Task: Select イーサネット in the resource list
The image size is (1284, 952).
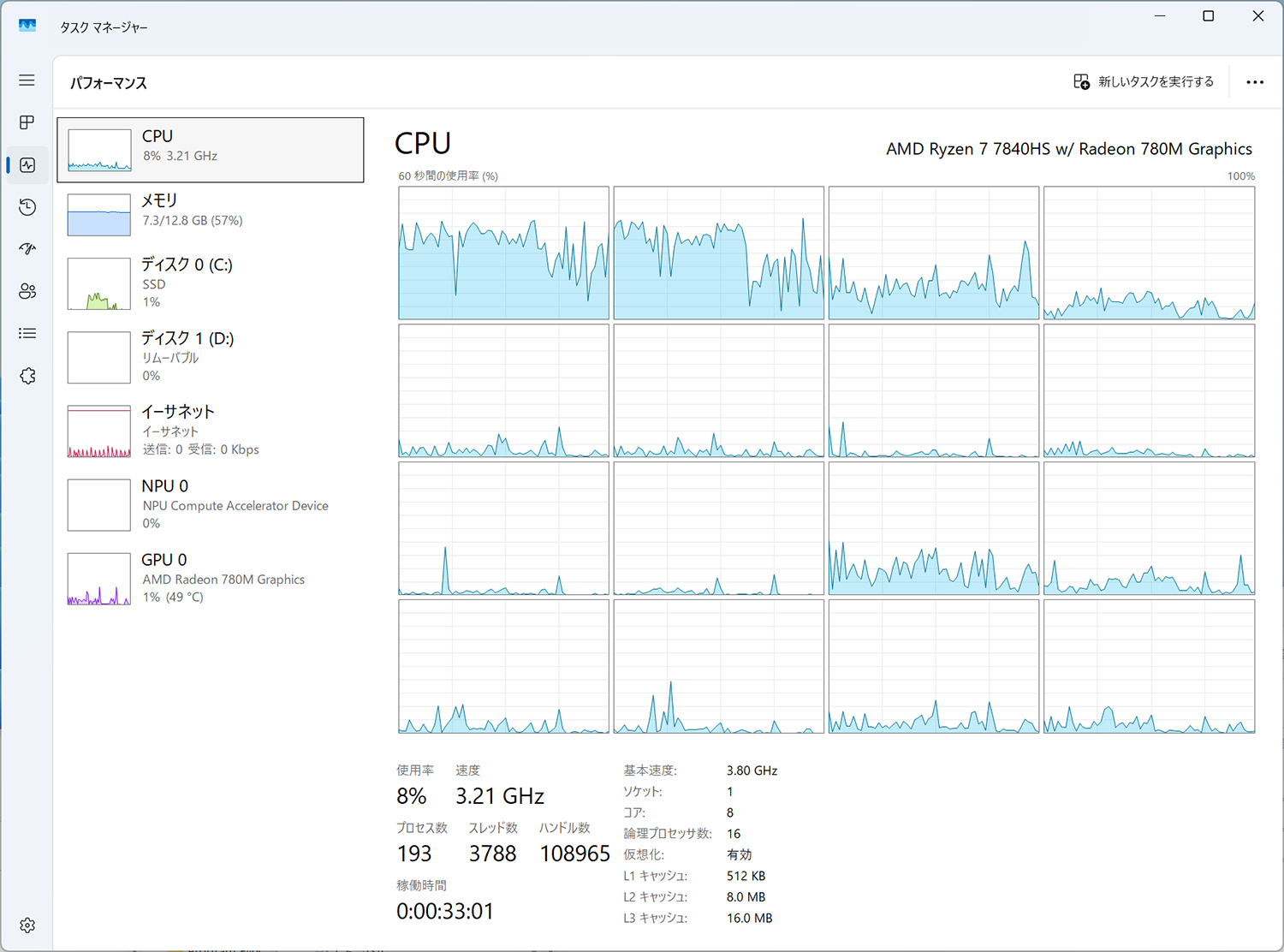Action: 211,431
